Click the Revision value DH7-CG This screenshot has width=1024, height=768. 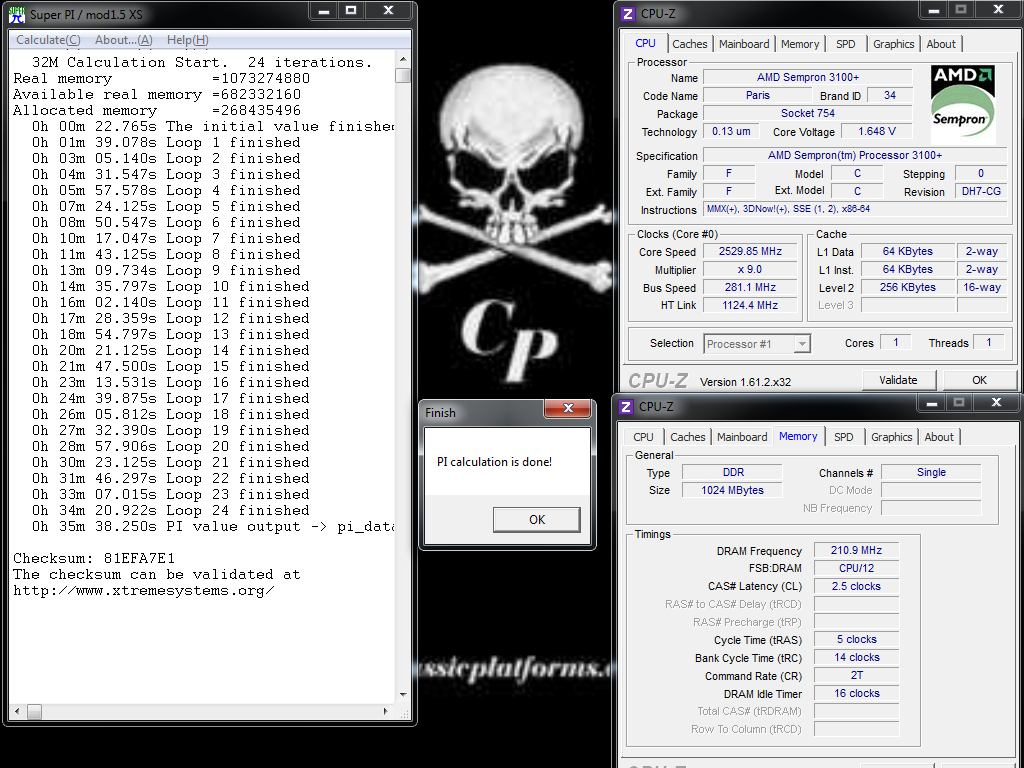coord(980,191)
